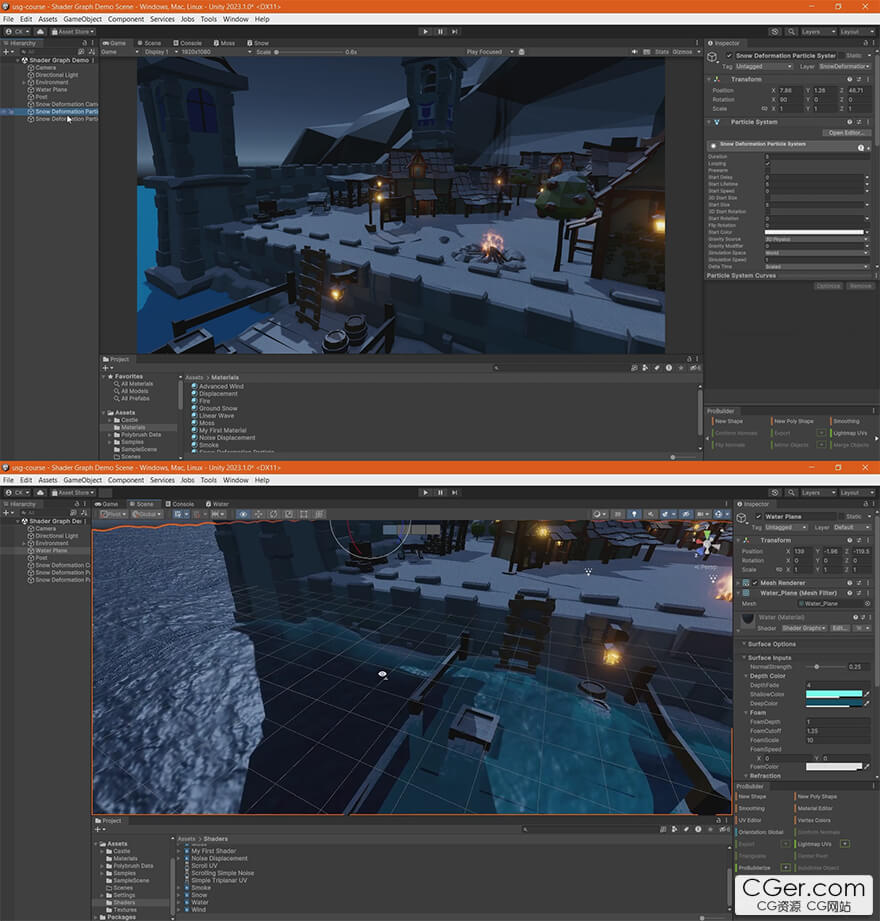Viewport: 880px width, 921px height.
Task: Select the Scale tool in the lower Scene toolbar
Action: [x=289, y=514]
